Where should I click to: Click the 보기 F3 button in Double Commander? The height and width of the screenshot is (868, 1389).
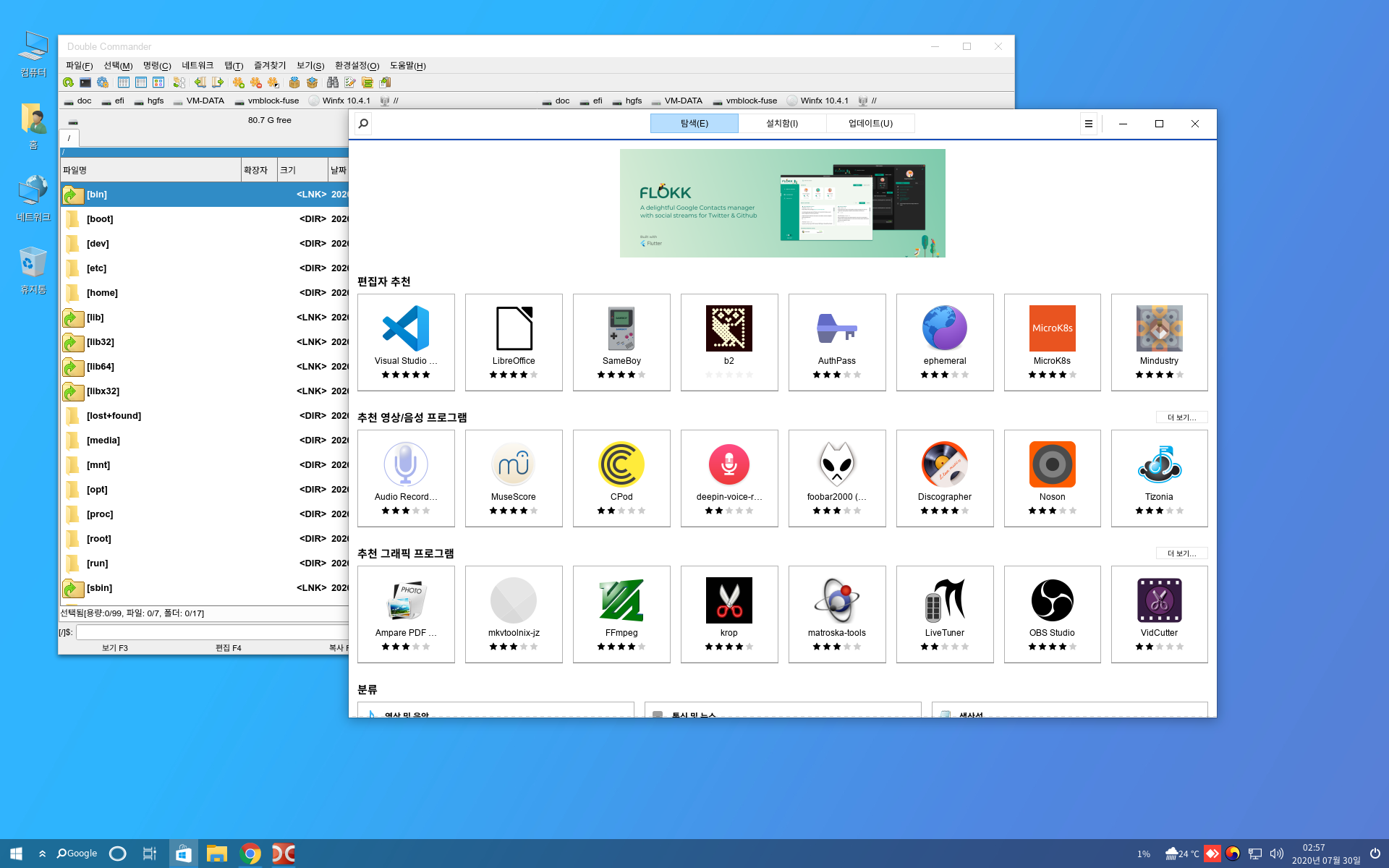(x=115, y=648)
